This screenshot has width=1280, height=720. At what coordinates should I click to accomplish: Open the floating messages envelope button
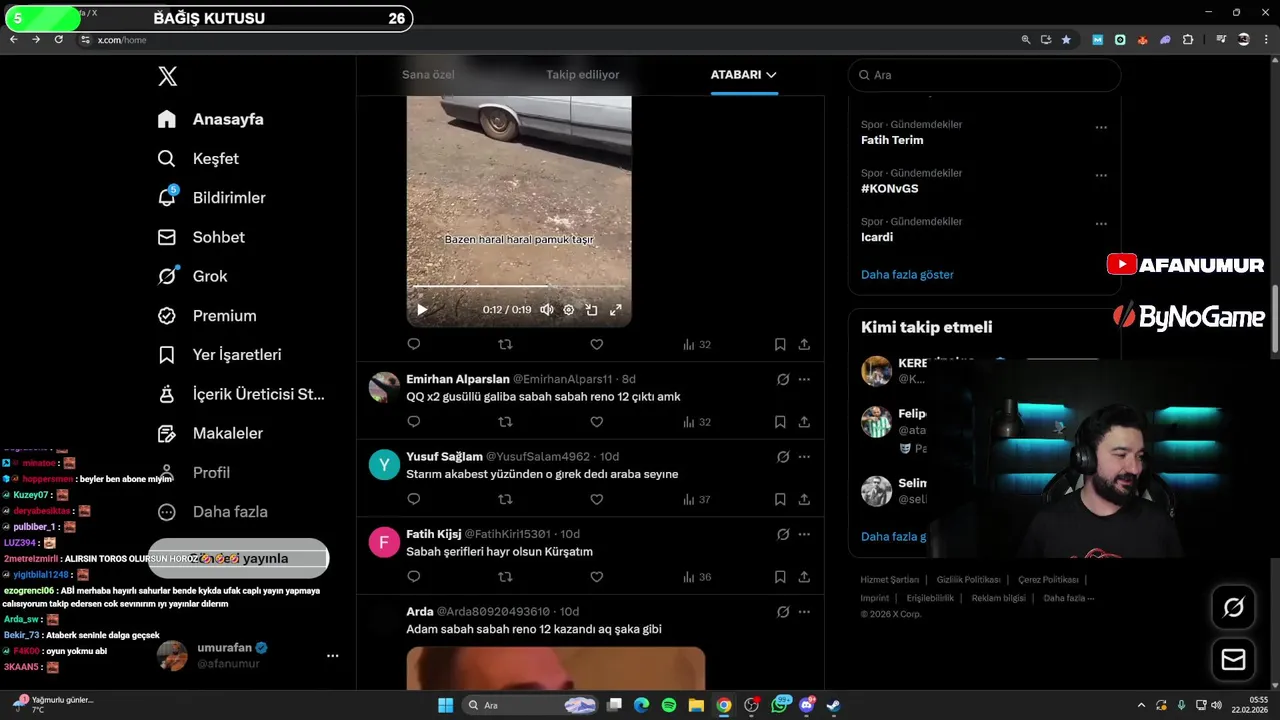coord(1234,660)
